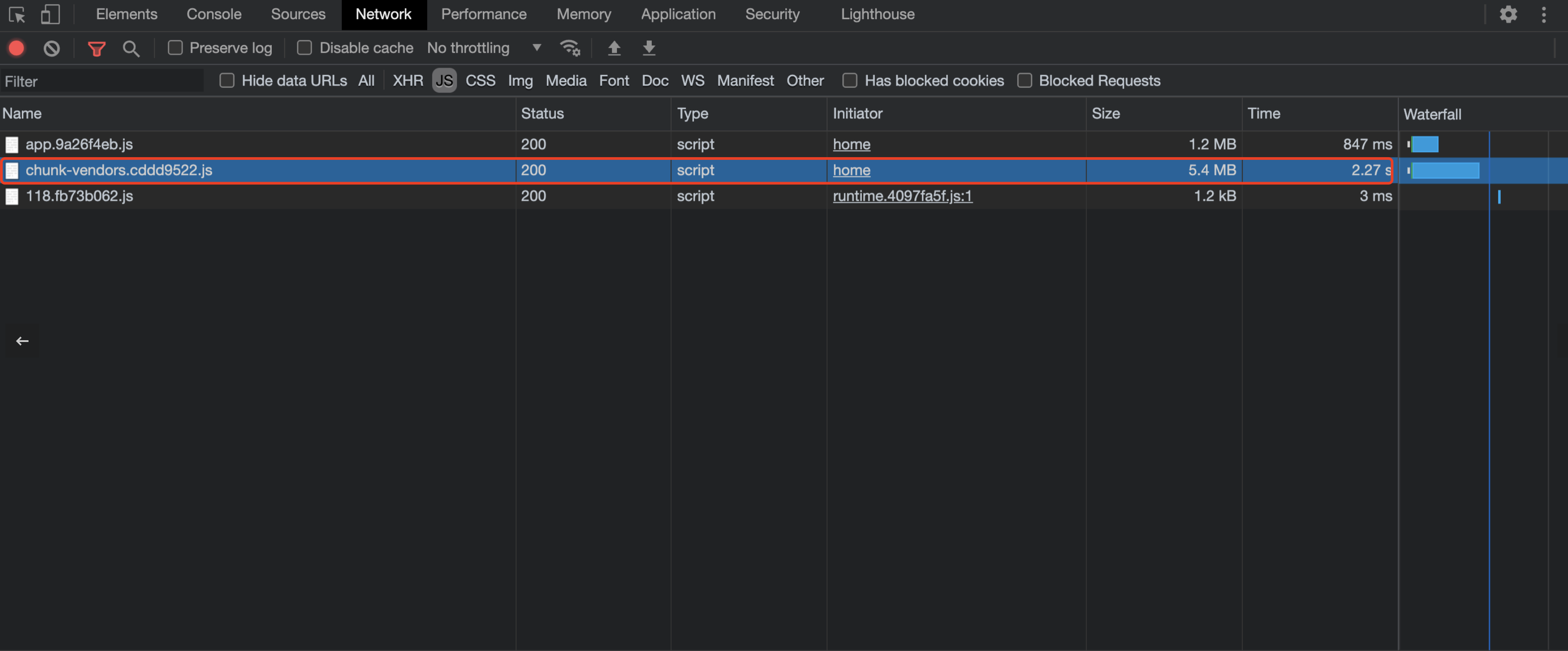Screen dimensions: 1568x651
Task: Switch to the Performance tab
Action: point(483,14)
